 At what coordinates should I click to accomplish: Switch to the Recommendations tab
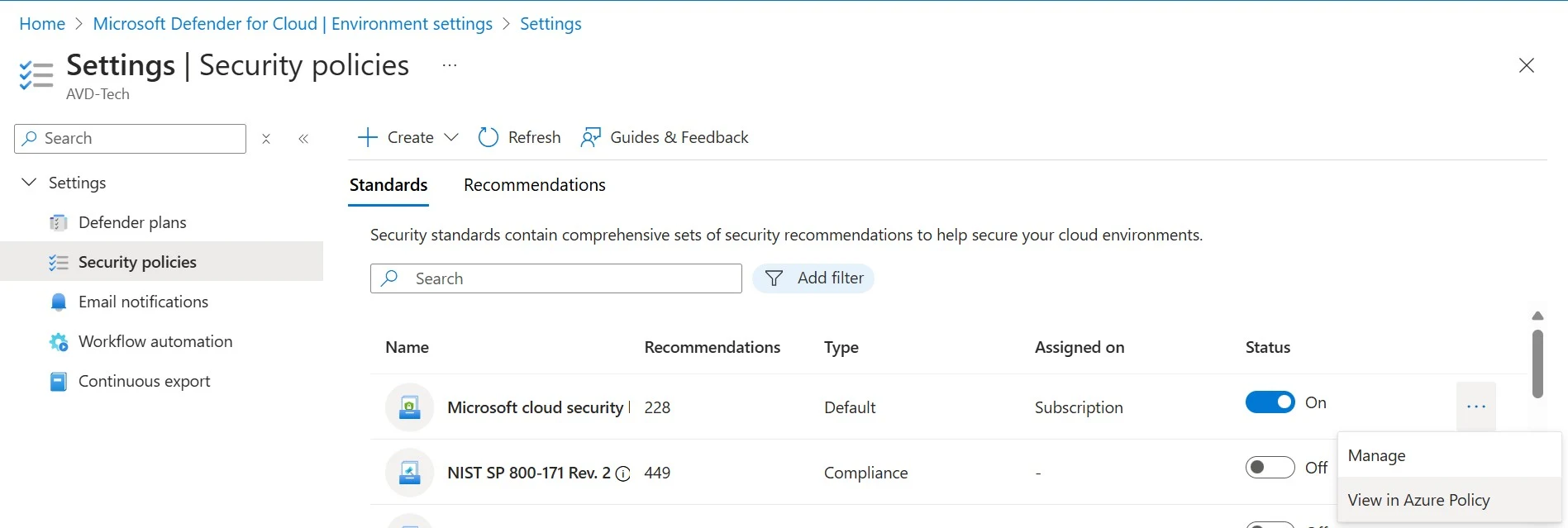point(534,185)
